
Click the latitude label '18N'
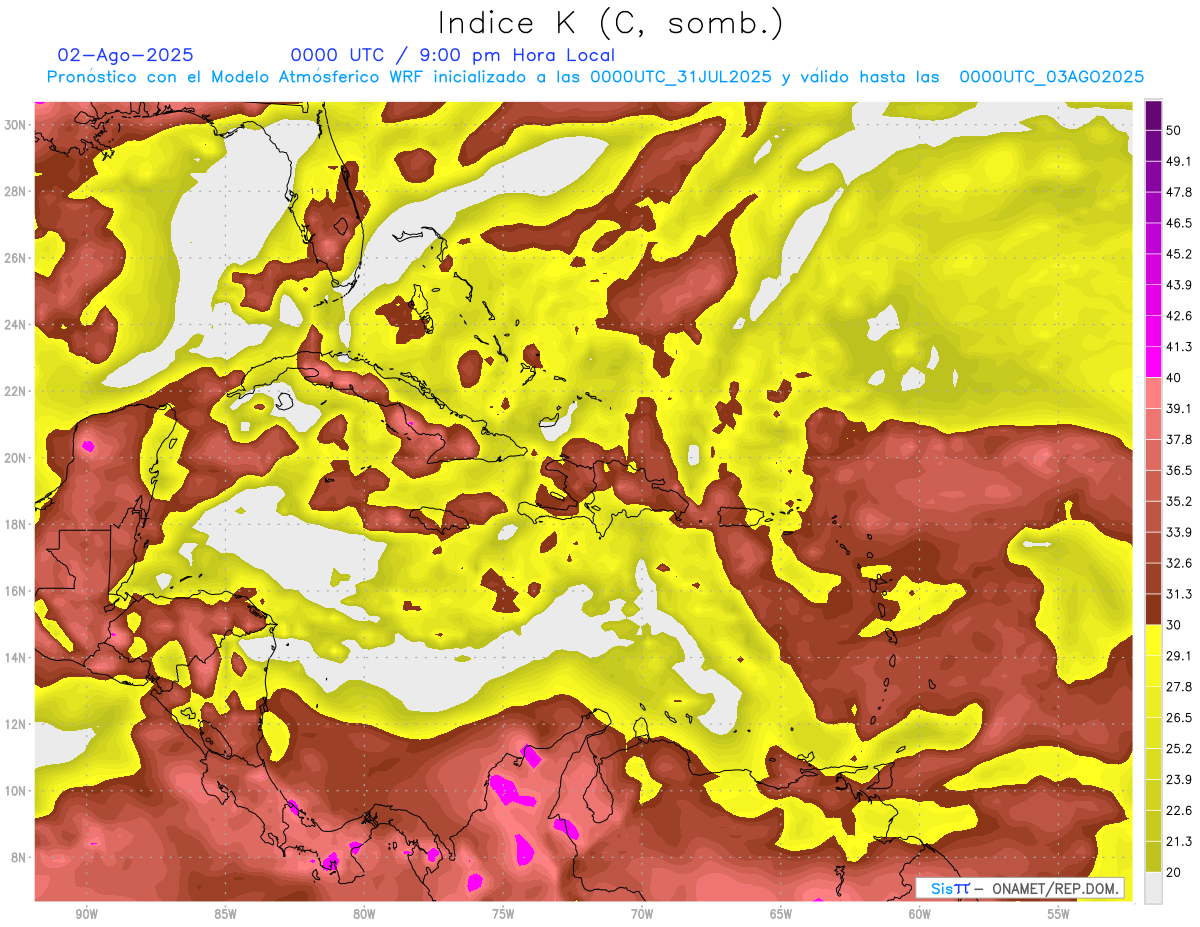coord(16,524)
